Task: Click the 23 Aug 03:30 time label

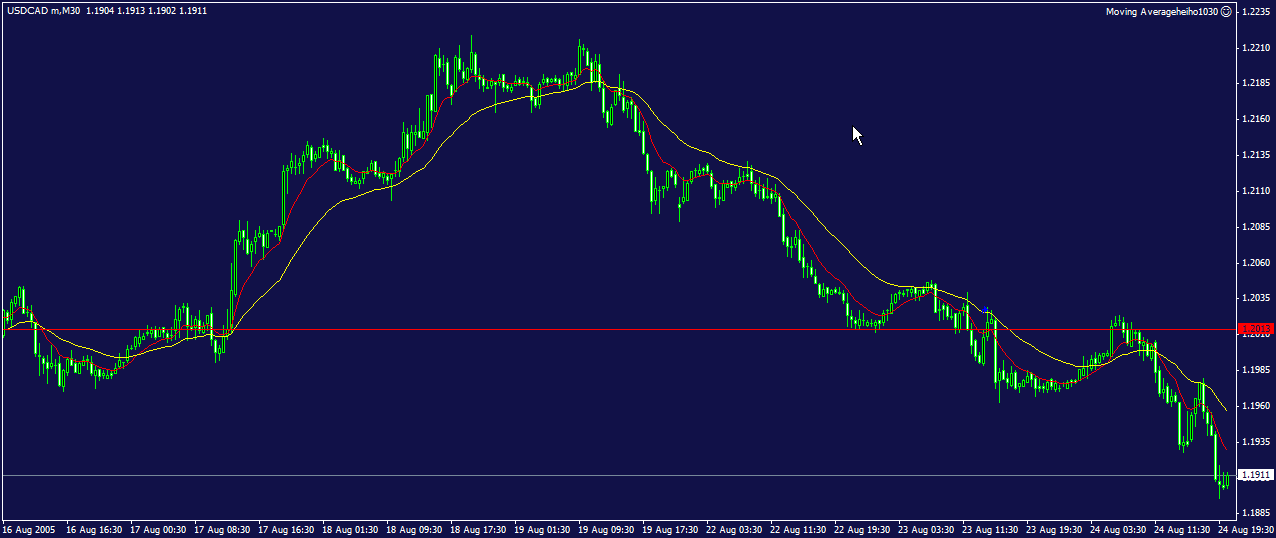Action: pos(926,528)
